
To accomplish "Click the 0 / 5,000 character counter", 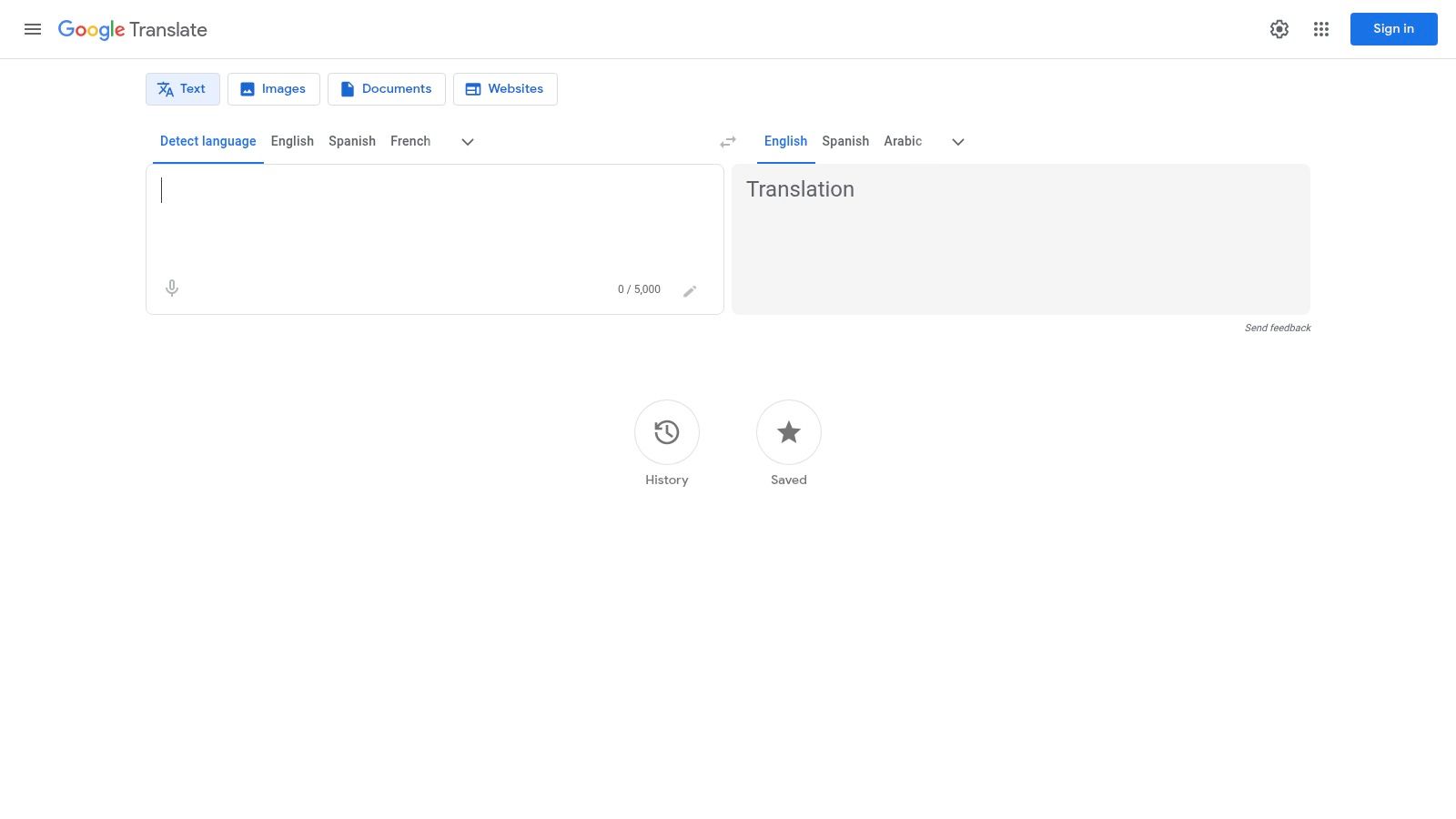I will point(639,288).
